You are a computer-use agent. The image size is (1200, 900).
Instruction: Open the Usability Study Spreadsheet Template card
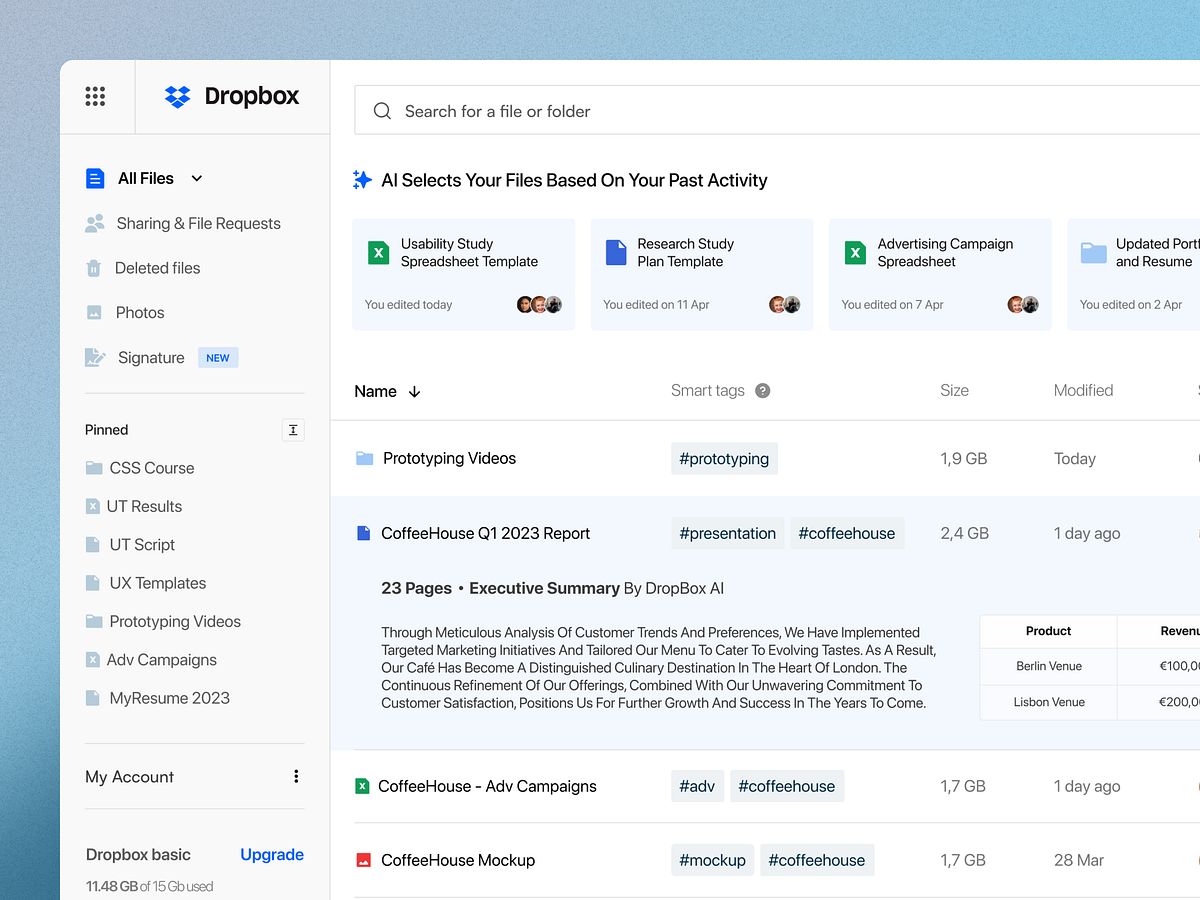point(463,274)
